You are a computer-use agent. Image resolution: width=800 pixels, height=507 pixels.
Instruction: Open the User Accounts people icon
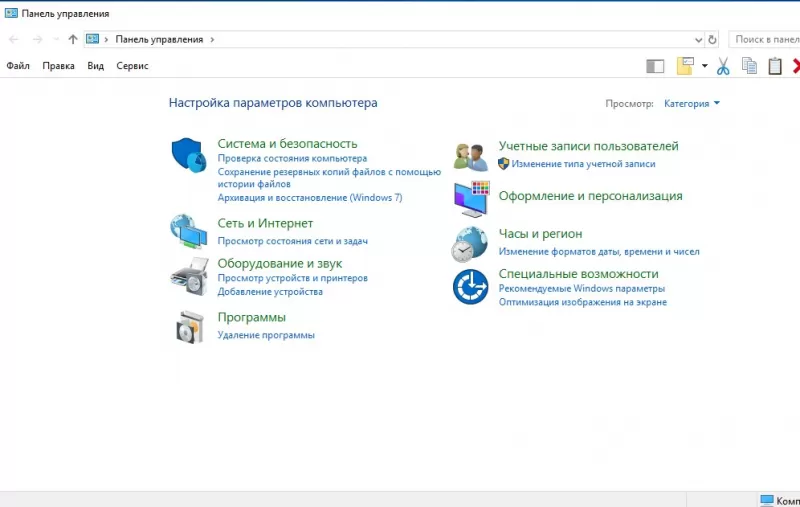click(x=470, y=157)
